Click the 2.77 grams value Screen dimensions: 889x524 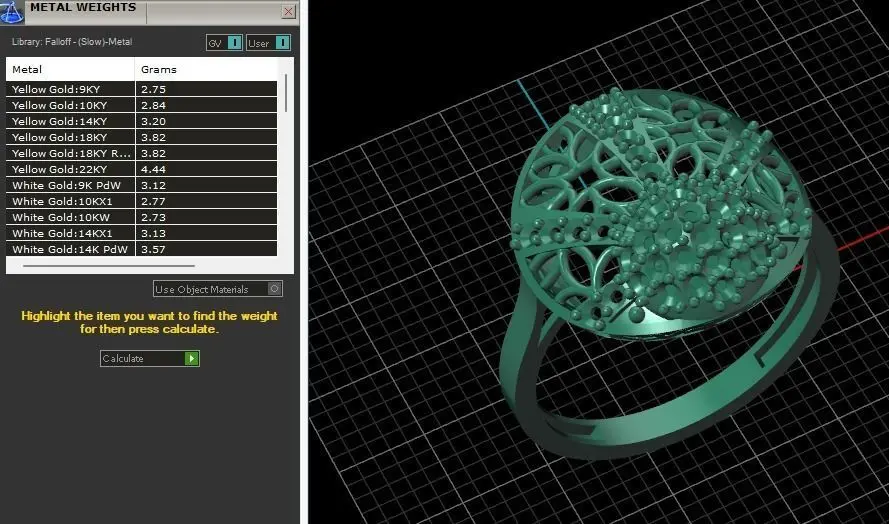pyautogui.click(x=153, y=201)
